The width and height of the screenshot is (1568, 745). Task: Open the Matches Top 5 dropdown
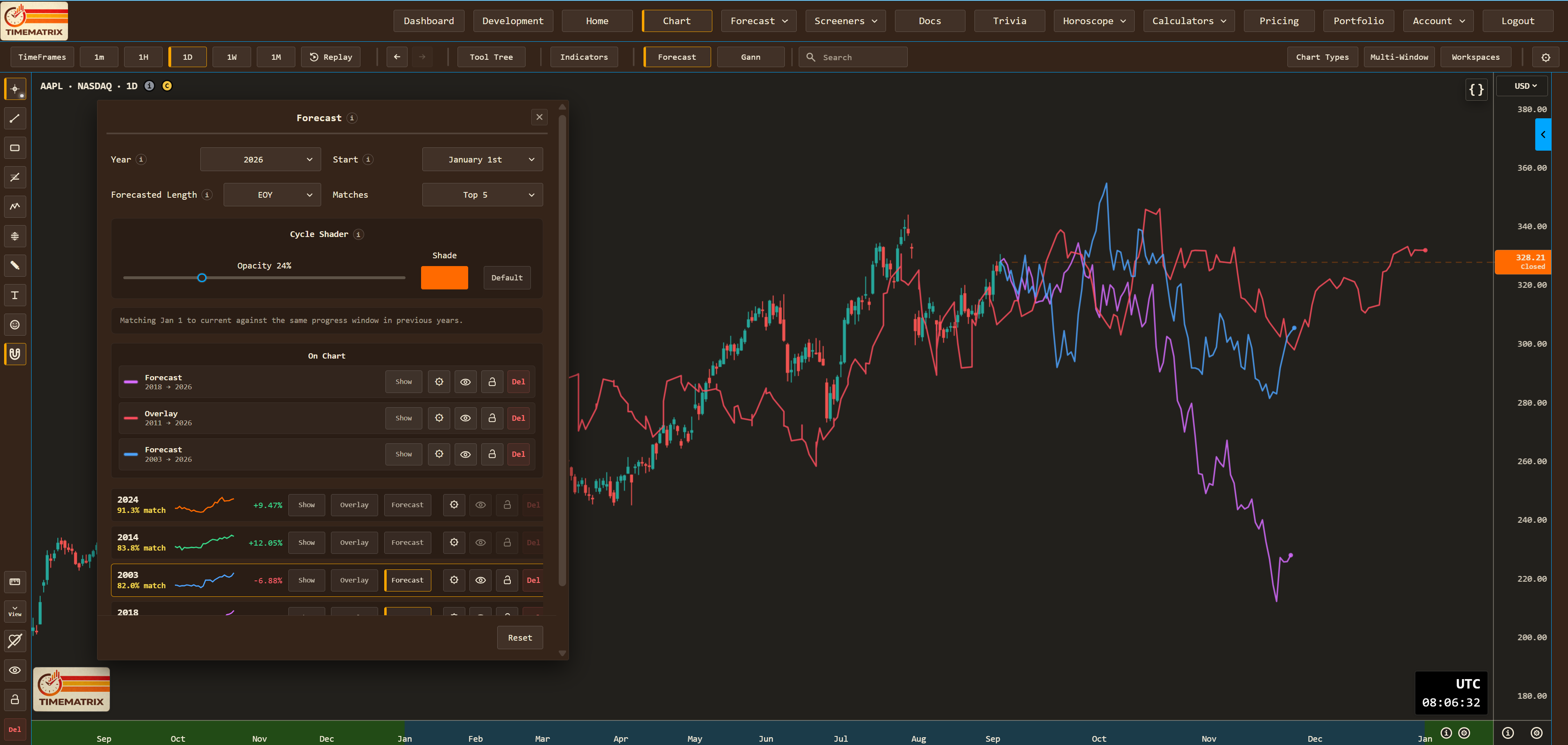click(482, 194)
